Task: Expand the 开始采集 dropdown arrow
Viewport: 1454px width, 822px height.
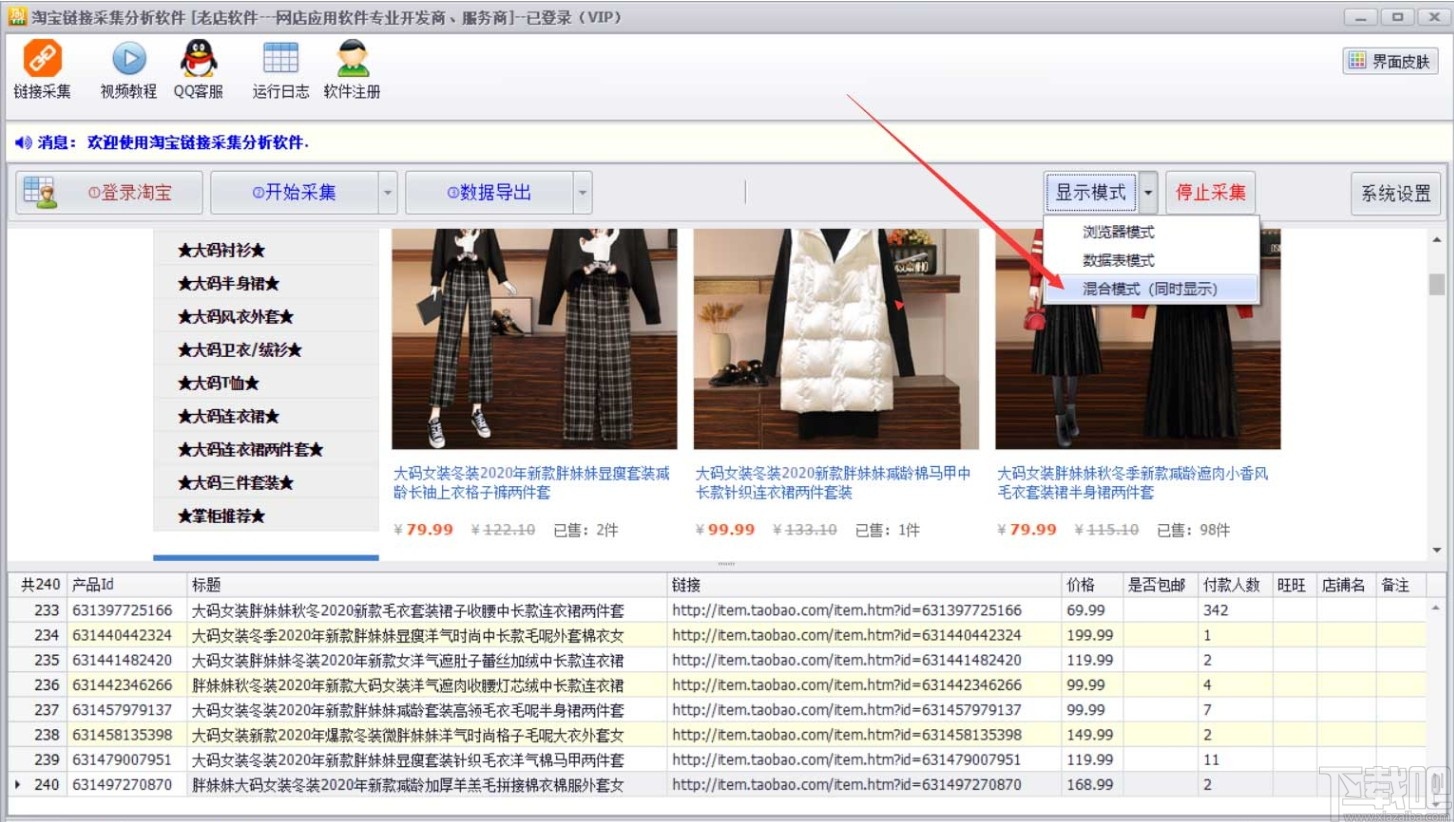Action: pyautogui.click(x=388, y=192)
